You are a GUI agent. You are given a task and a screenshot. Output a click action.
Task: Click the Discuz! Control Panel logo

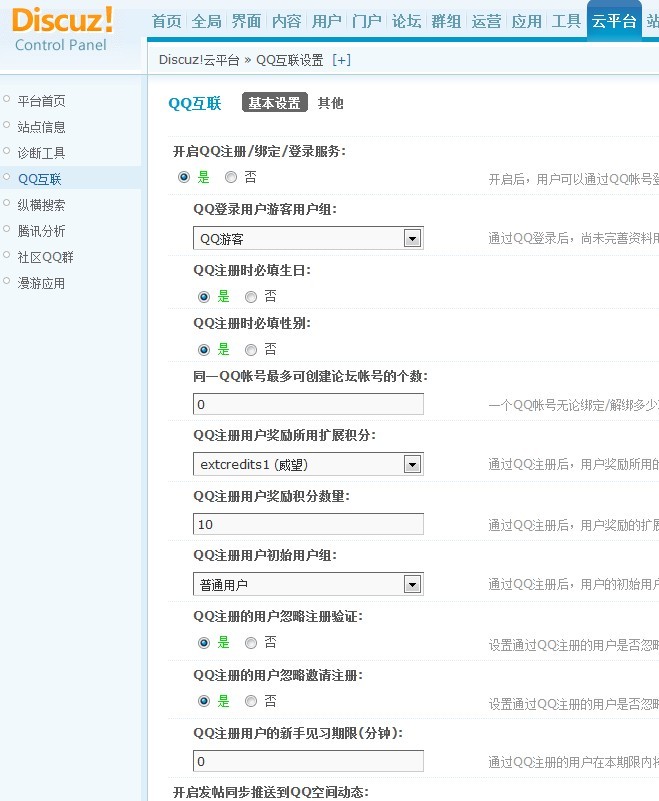point(62,30)
